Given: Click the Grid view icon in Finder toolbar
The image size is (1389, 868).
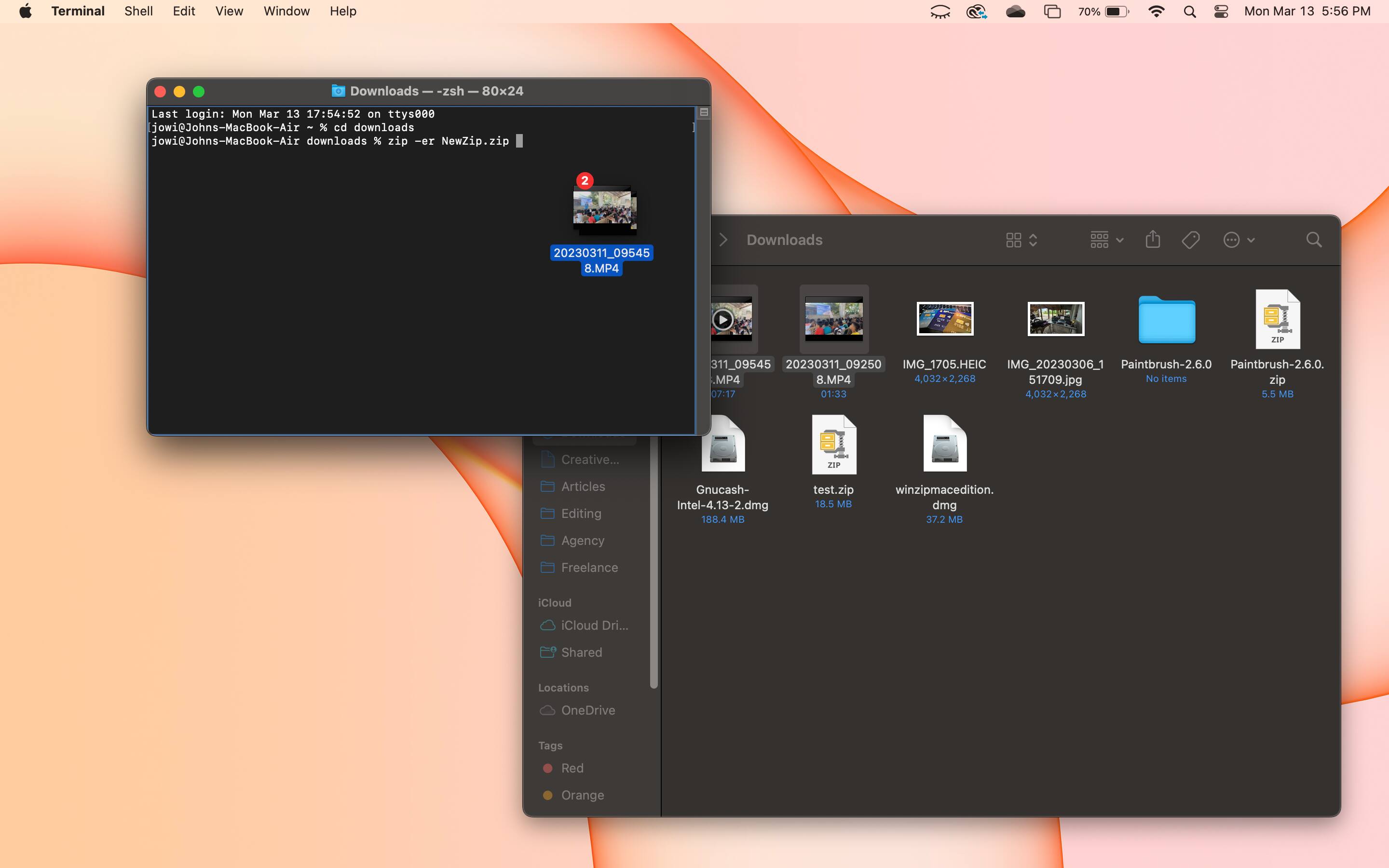Looking at the screenshot, I should [x=1013, y=239].
